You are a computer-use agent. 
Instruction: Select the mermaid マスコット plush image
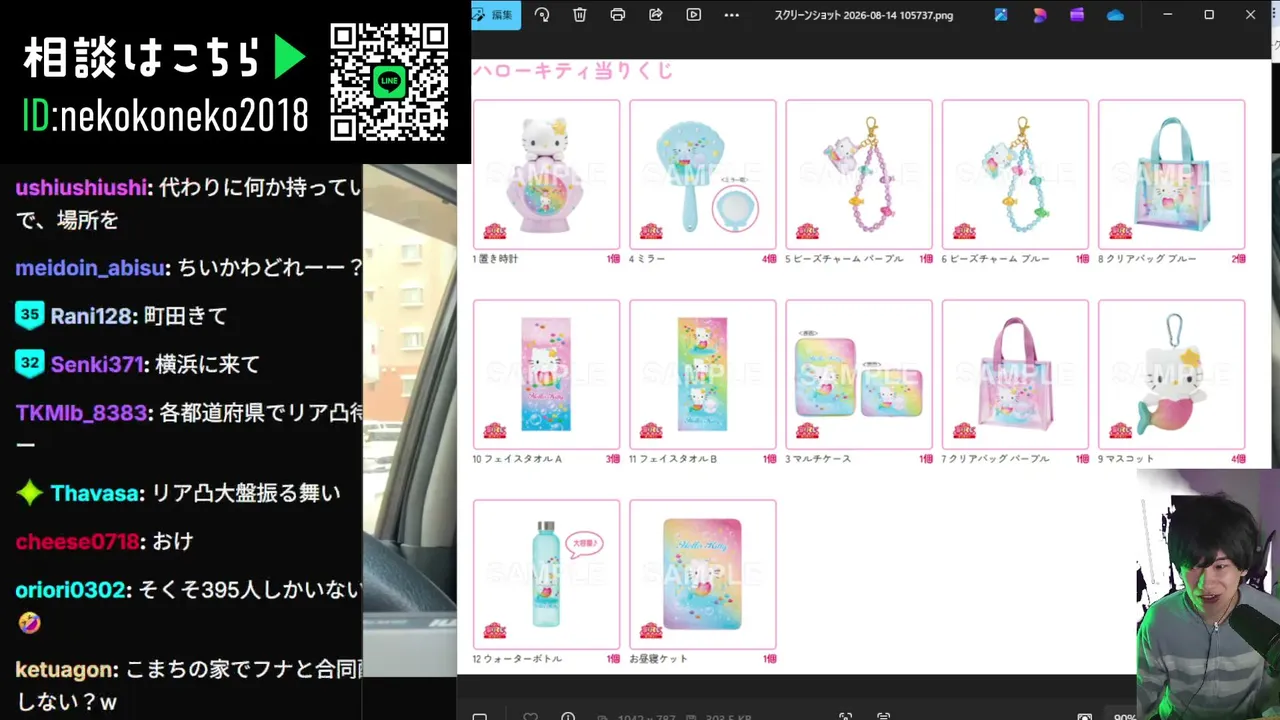[1172, 374]
